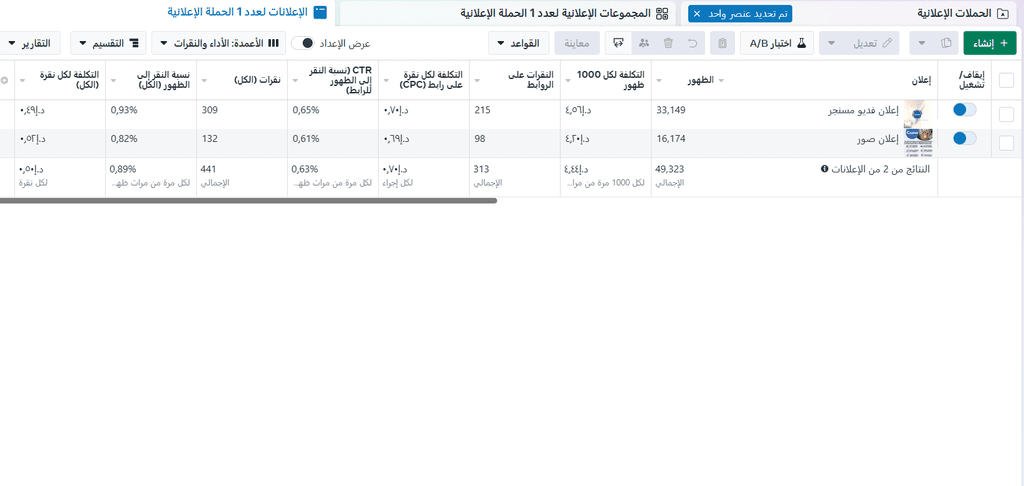The image size is (1024, 486).
Task: Click the clipboard paste icon
Action: click(722, 43)
